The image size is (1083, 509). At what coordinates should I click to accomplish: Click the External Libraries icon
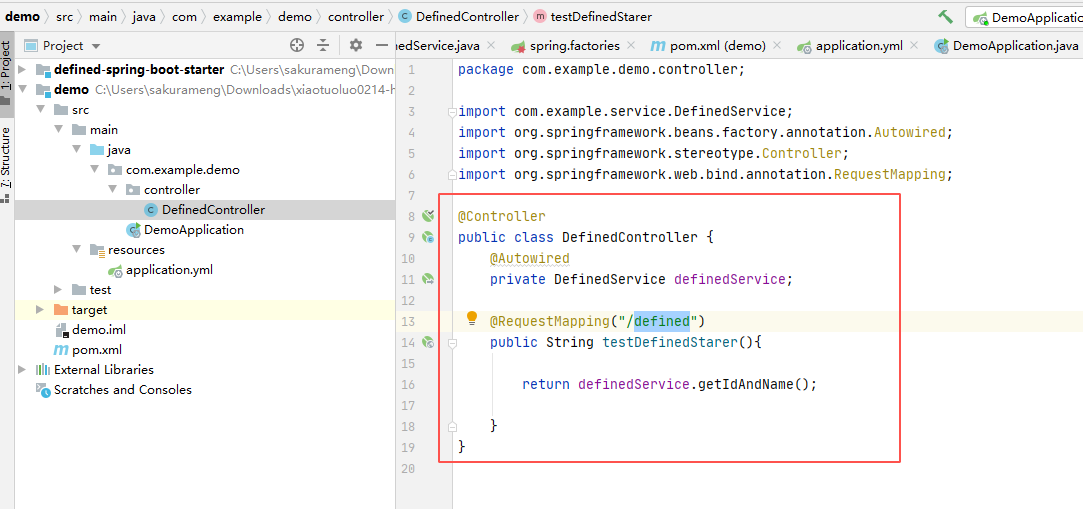pyautogui.click(x=43, y=370)
